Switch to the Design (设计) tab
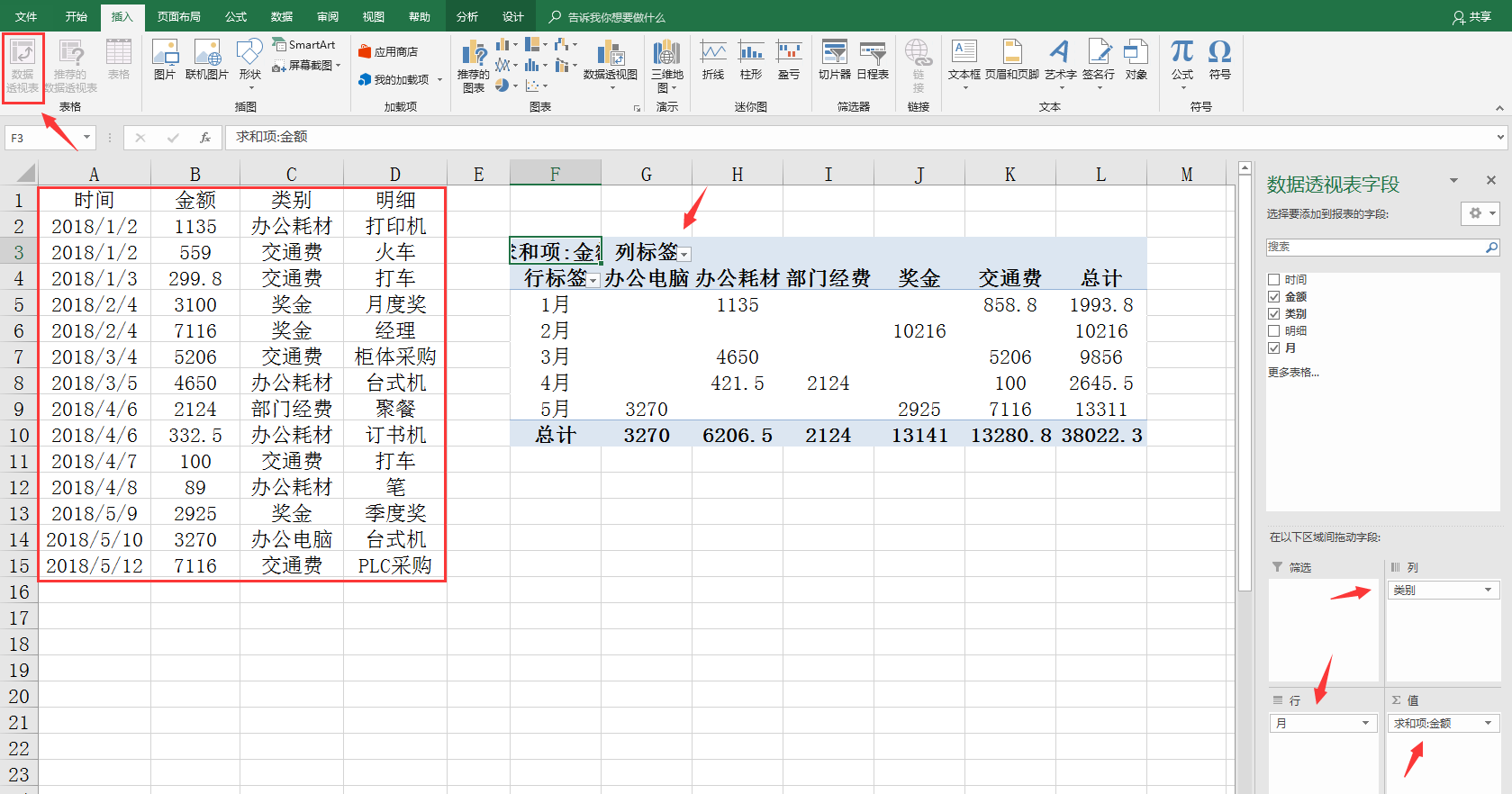The image size is (1512, 794). point(513,16)
